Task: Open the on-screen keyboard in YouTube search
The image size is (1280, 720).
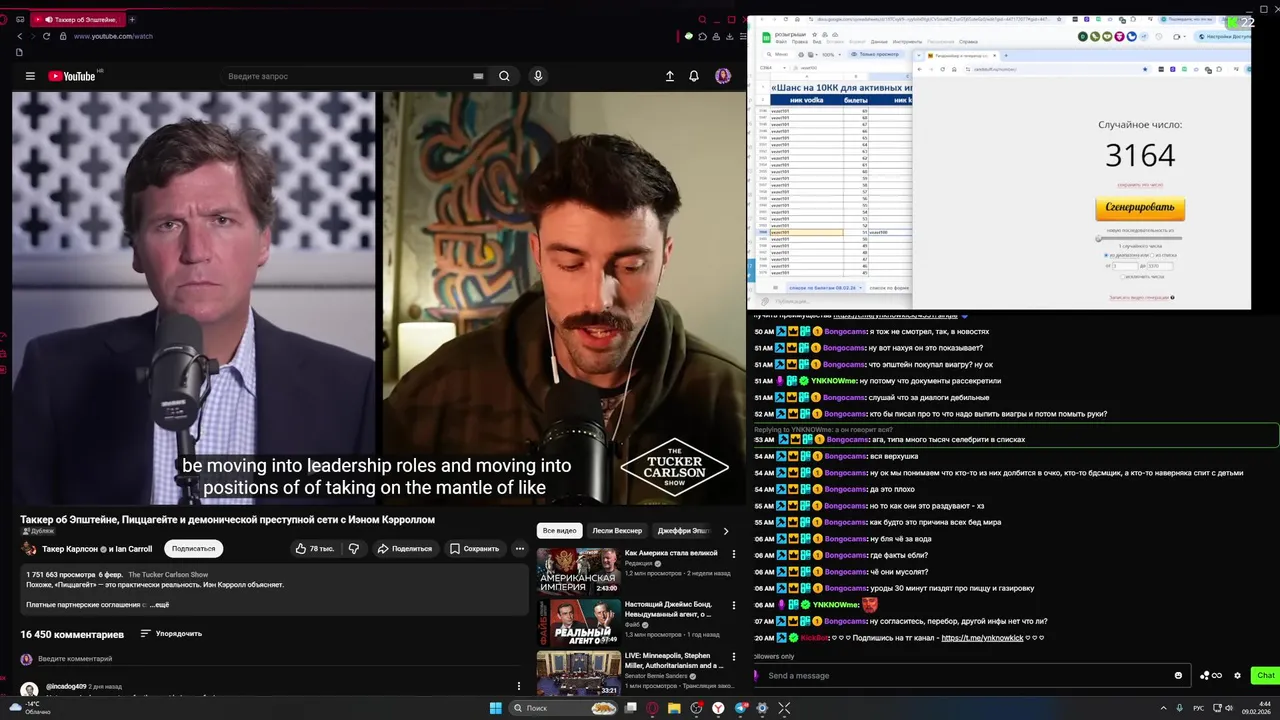Action: 478,76
